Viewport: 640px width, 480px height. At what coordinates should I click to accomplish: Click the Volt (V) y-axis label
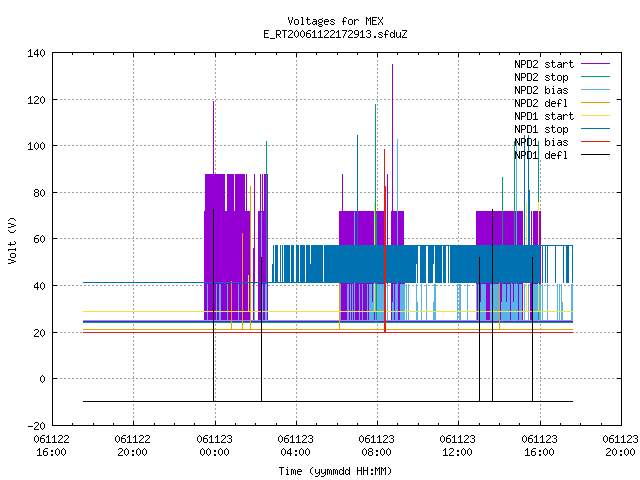(13, 240)
